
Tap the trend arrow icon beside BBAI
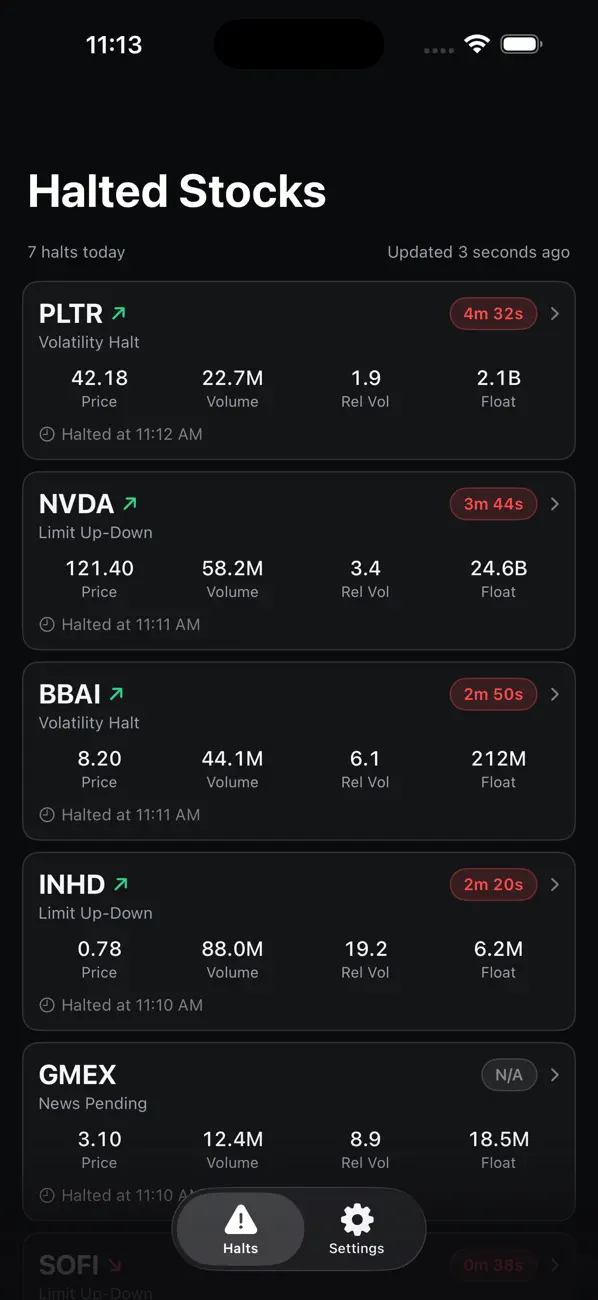(x=117, y=694)
